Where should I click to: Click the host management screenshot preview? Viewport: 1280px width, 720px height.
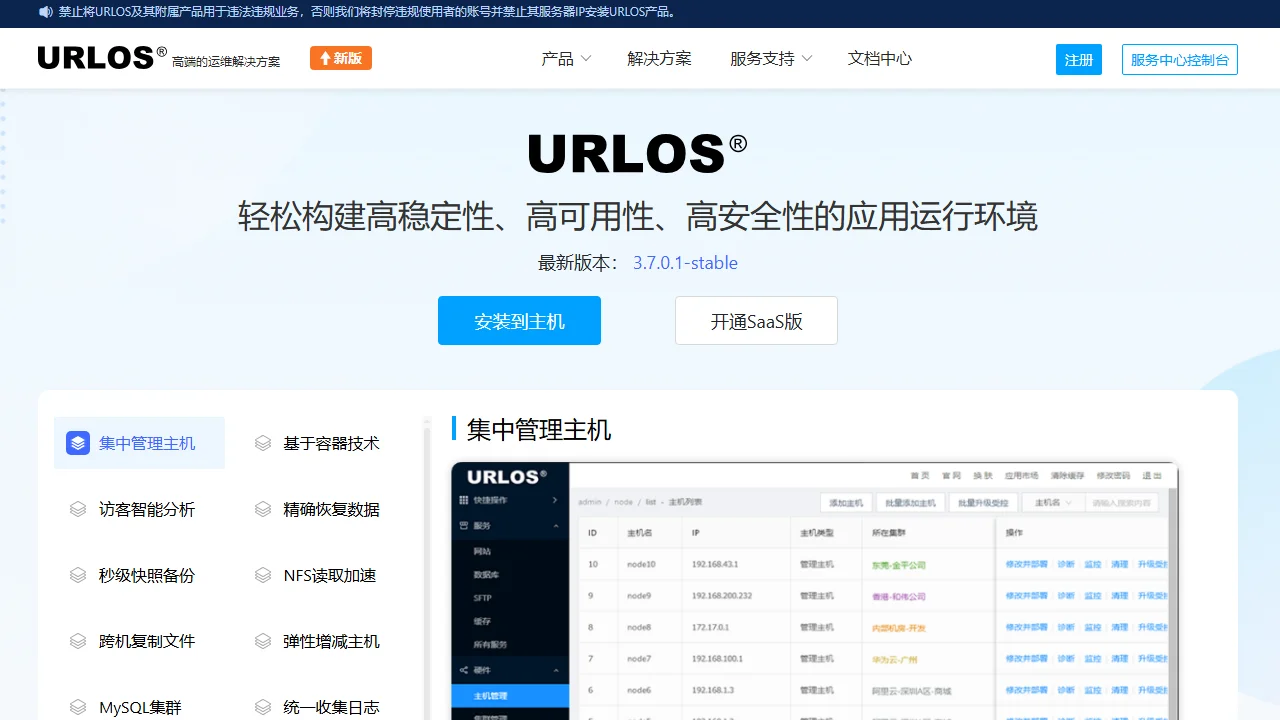814,590
